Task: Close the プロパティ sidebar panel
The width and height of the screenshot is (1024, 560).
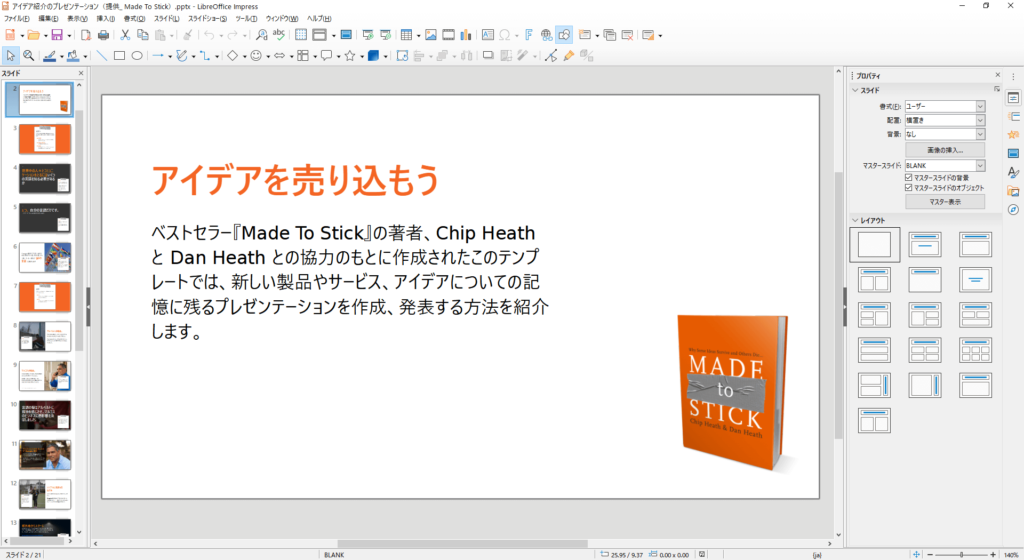Action: tap(998, 75)
